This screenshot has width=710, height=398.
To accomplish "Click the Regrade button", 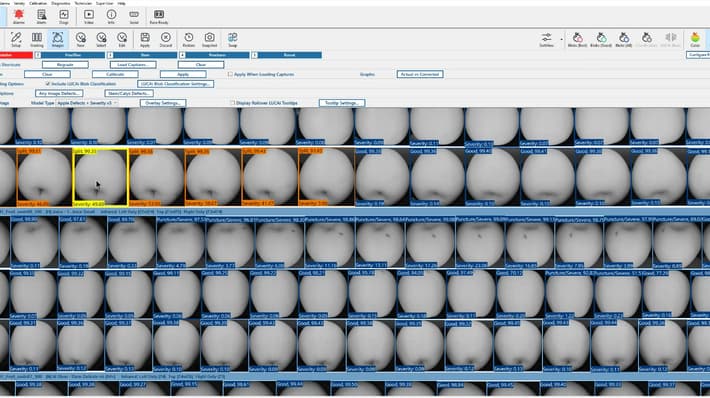I will click(65, 65).
